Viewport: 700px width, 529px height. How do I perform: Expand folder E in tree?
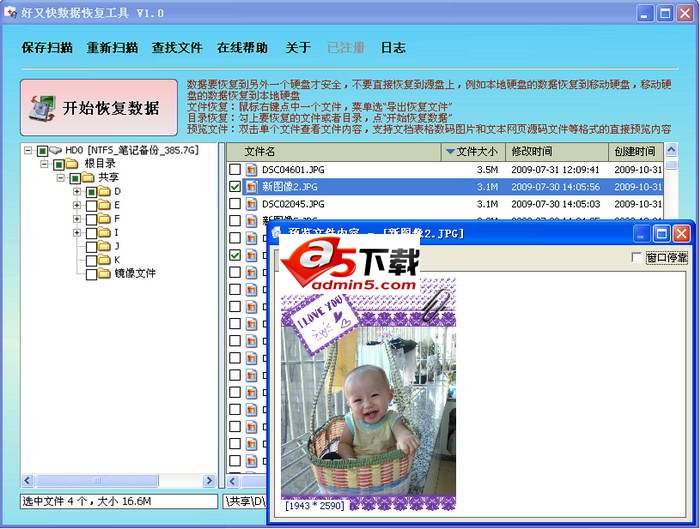coord(77,205)
